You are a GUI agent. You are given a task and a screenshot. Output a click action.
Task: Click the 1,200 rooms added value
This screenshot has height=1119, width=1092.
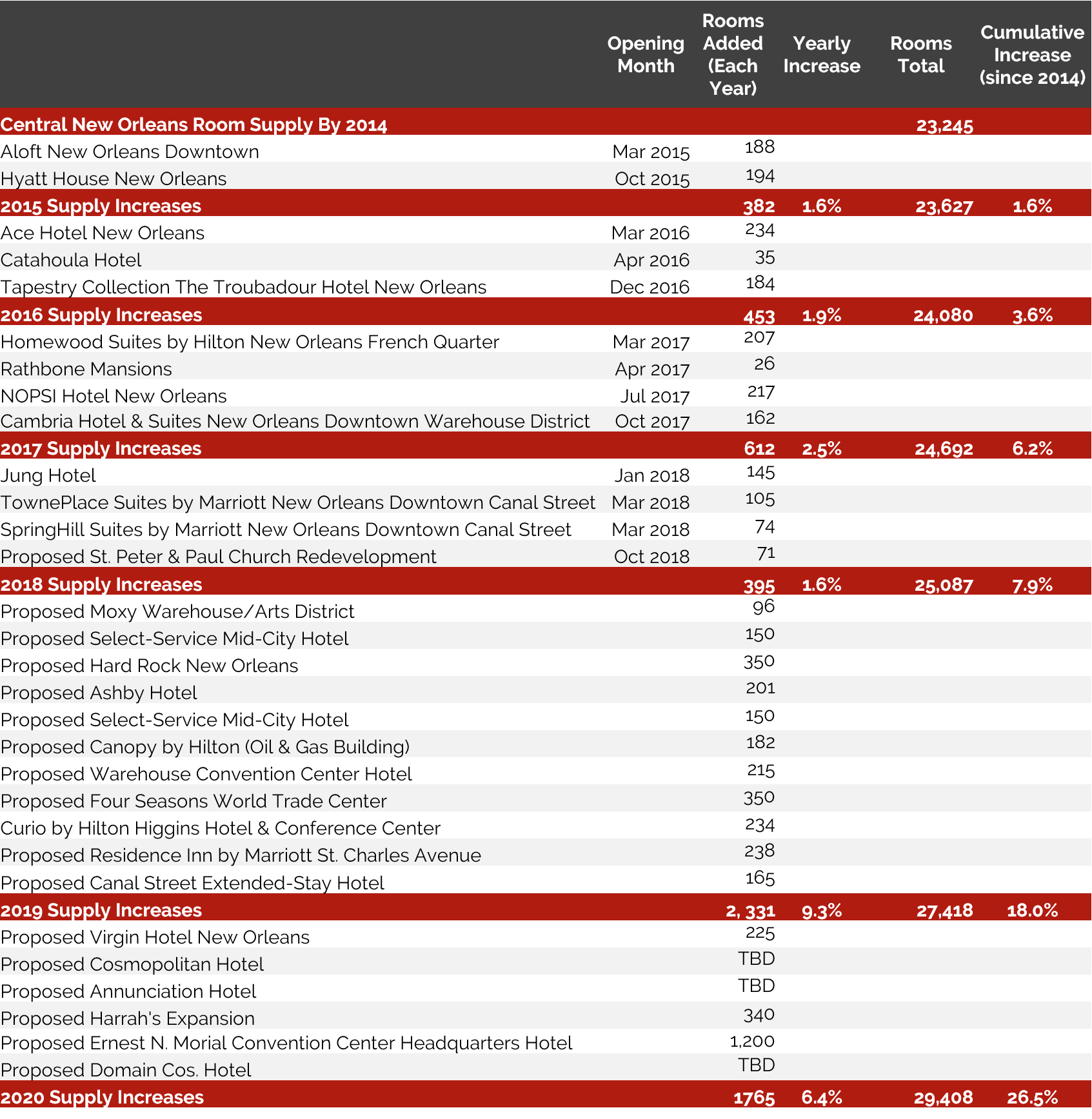[x=752, y=1041]
